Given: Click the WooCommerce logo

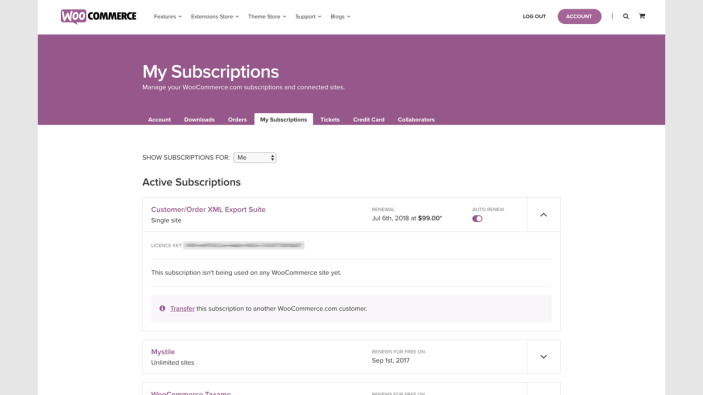Looking at the screenshot, I should [x=99, y=17].
